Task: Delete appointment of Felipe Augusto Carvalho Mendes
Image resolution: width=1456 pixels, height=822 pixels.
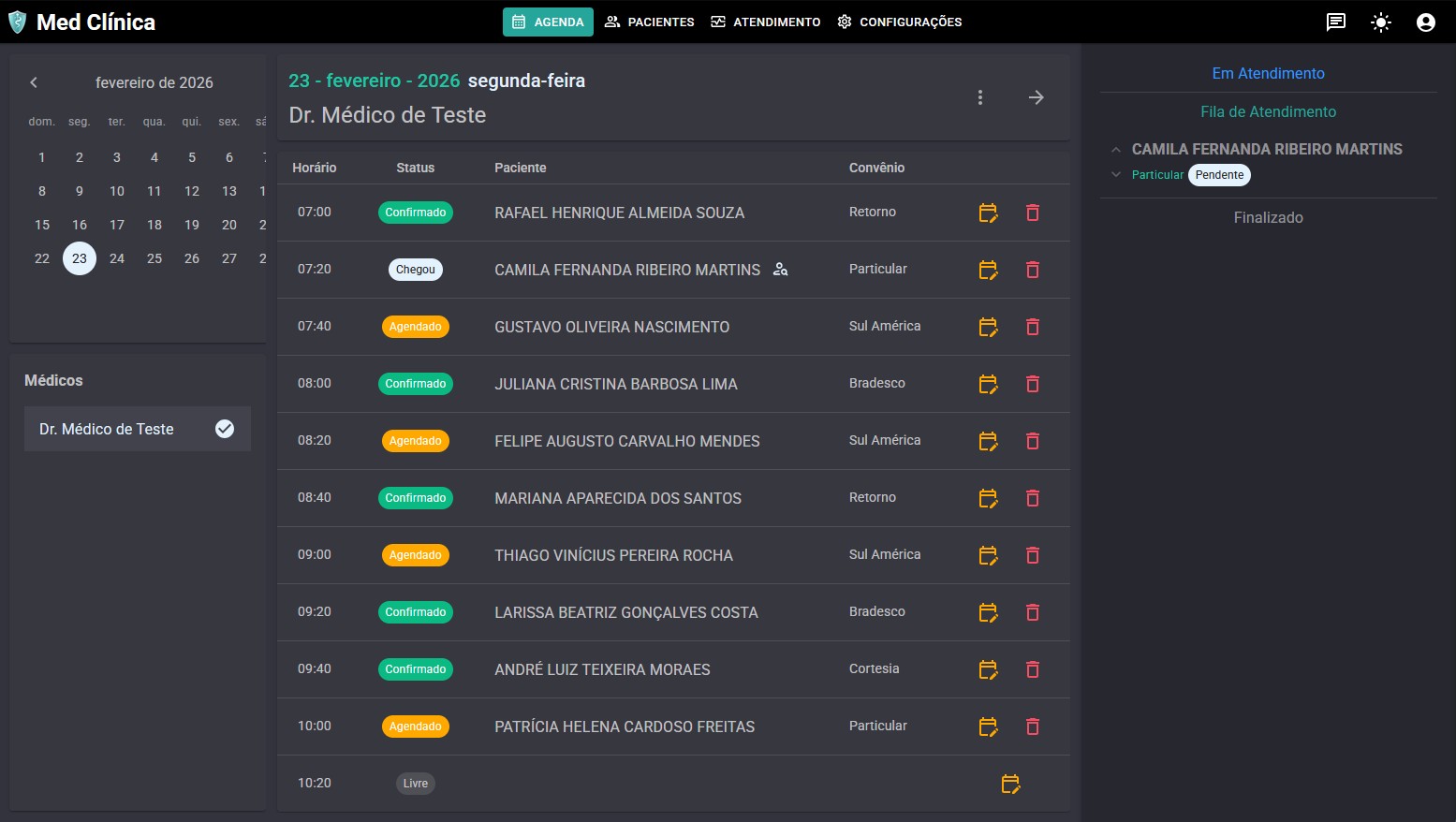Action: click(x=1033, y=441)
